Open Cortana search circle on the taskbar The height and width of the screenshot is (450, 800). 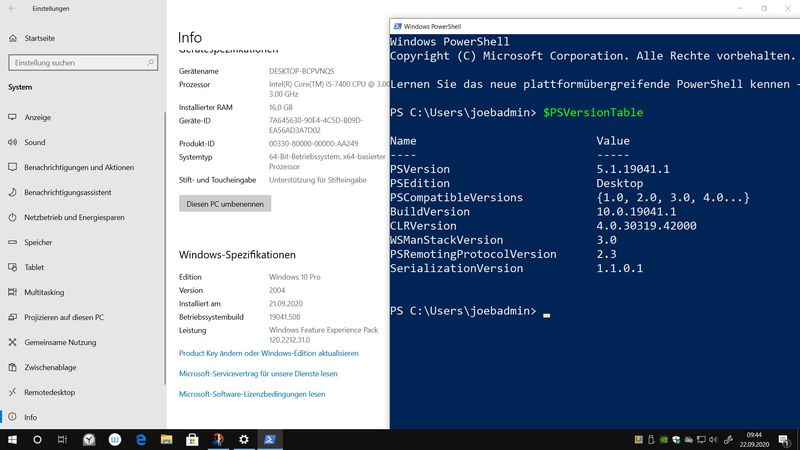click(37, 439)
